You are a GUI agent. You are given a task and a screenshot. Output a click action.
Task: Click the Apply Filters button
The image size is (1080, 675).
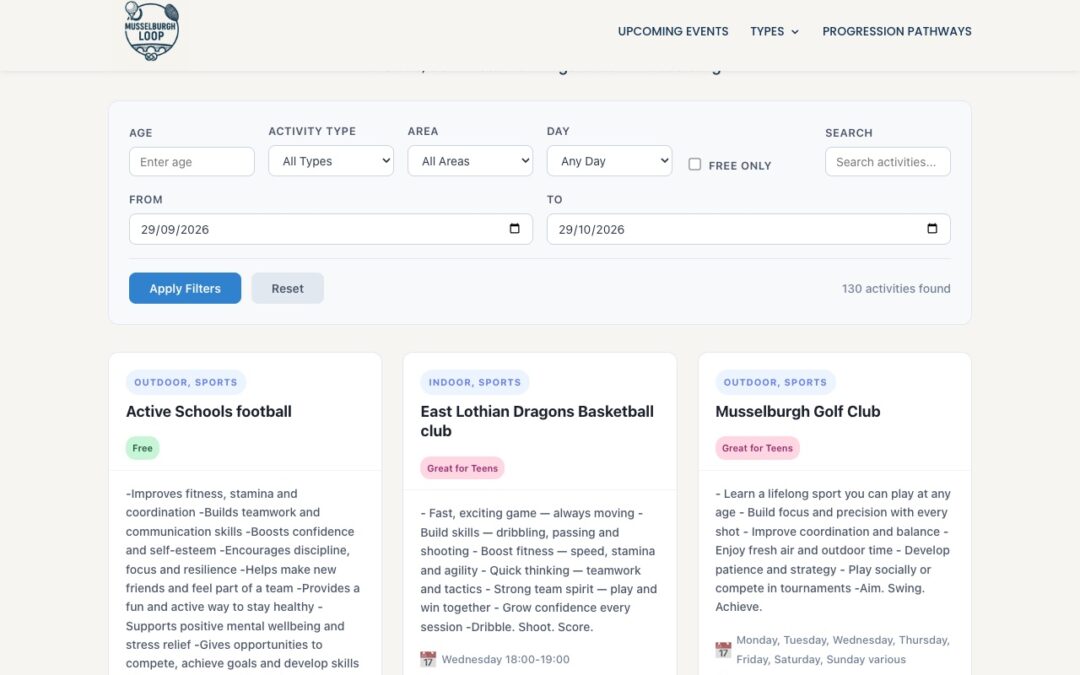(185, 288)
